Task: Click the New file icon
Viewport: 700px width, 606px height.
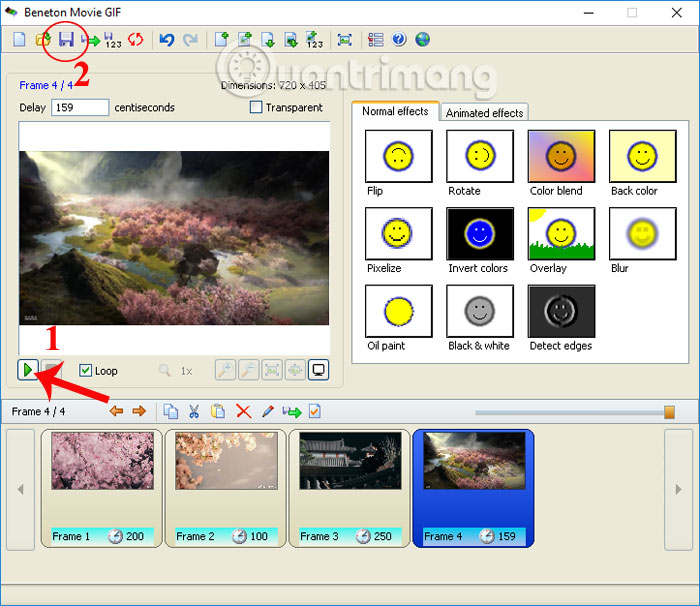Action: click(19, 40)
